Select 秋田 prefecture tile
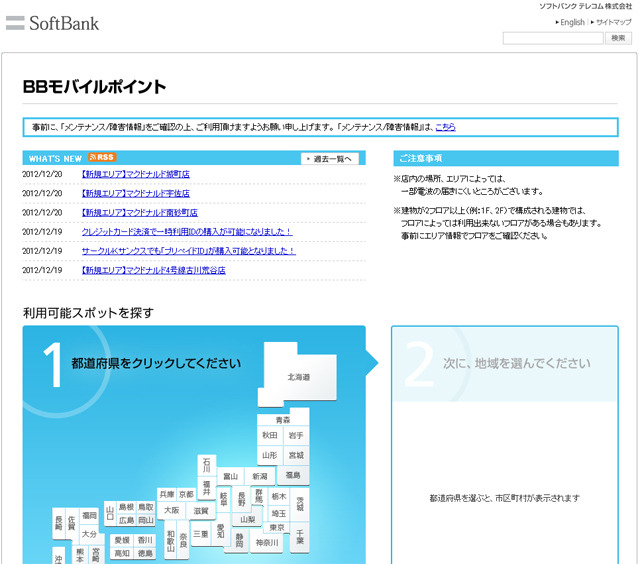The image size is (640, 564). (x=269, y=435)
